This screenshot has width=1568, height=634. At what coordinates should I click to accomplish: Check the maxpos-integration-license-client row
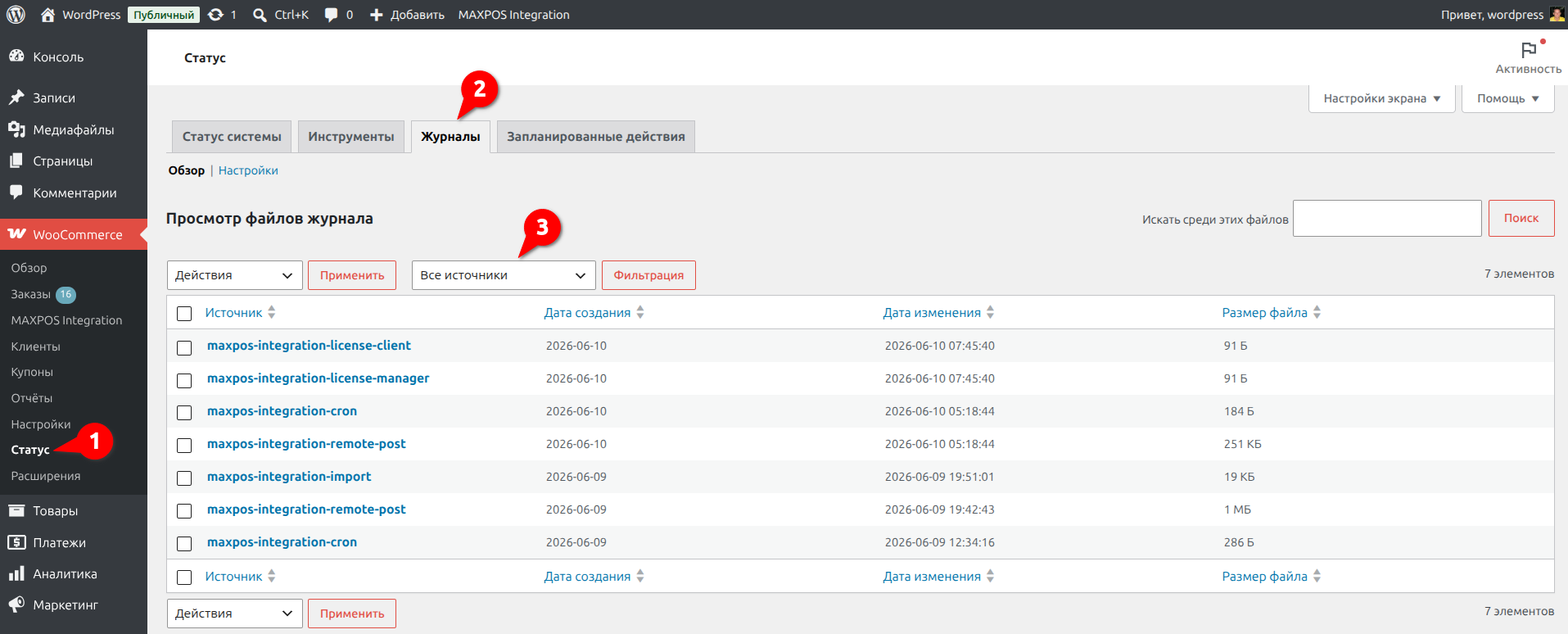pos(184,347)
